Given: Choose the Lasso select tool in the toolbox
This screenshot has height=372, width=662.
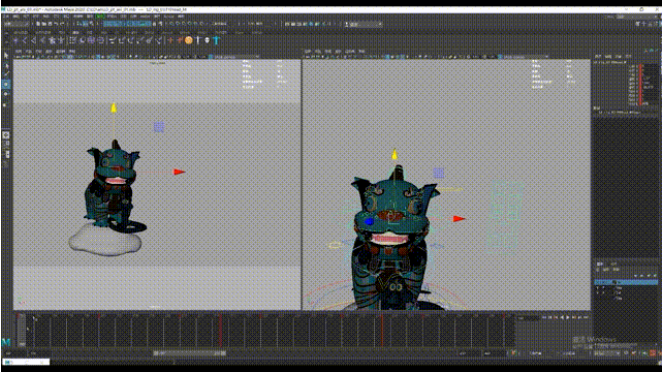Looking at the screenshot, I should 6,65.
